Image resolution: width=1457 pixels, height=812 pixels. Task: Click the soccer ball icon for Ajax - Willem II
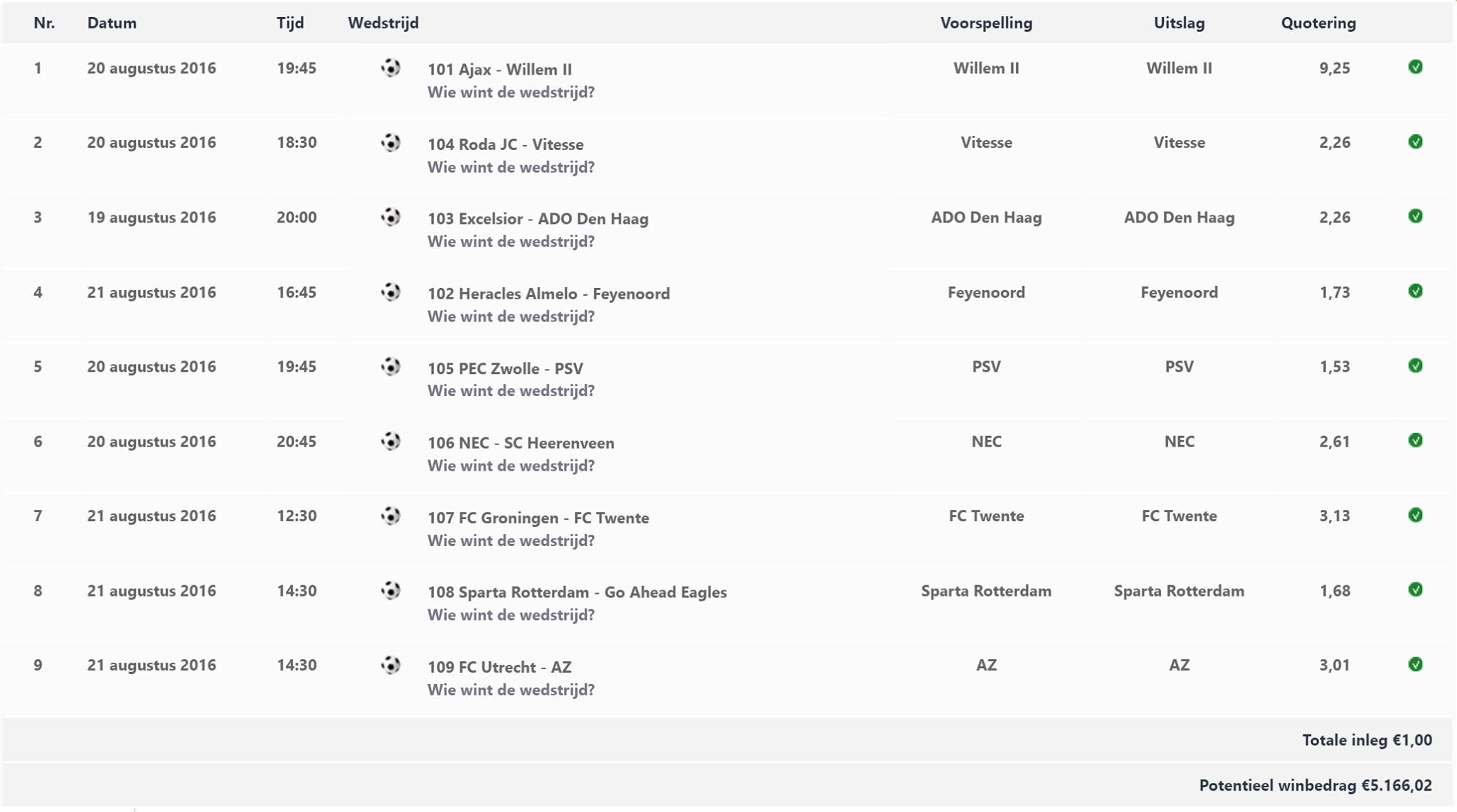coord(390,68)
